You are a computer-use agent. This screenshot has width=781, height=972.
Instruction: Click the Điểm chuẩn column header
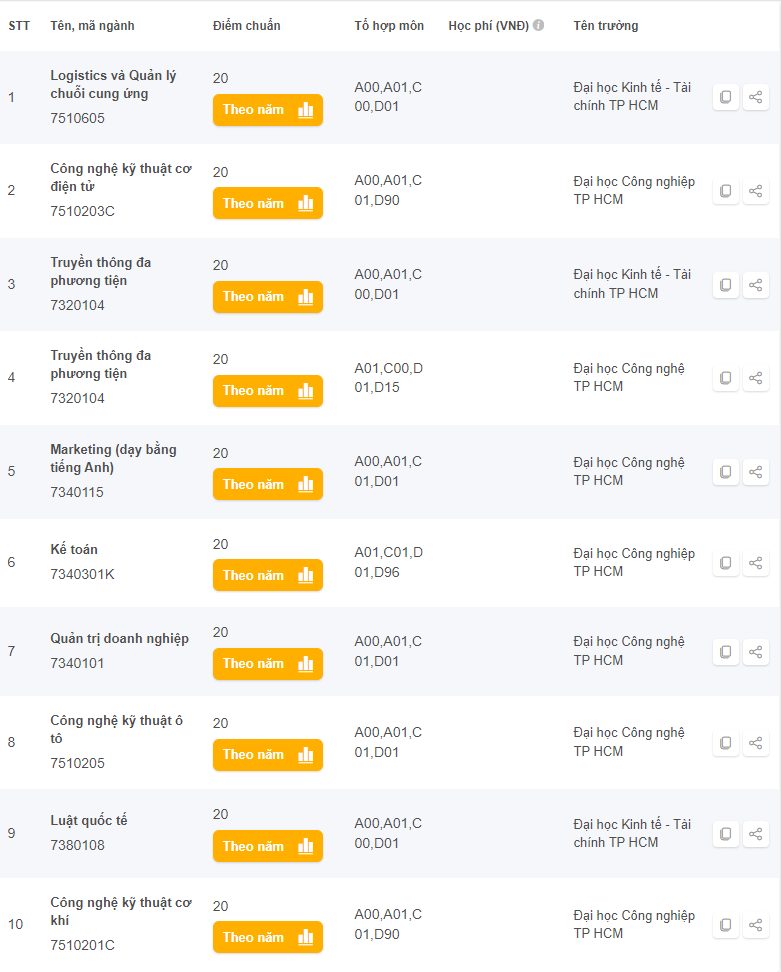coord(246,25)
